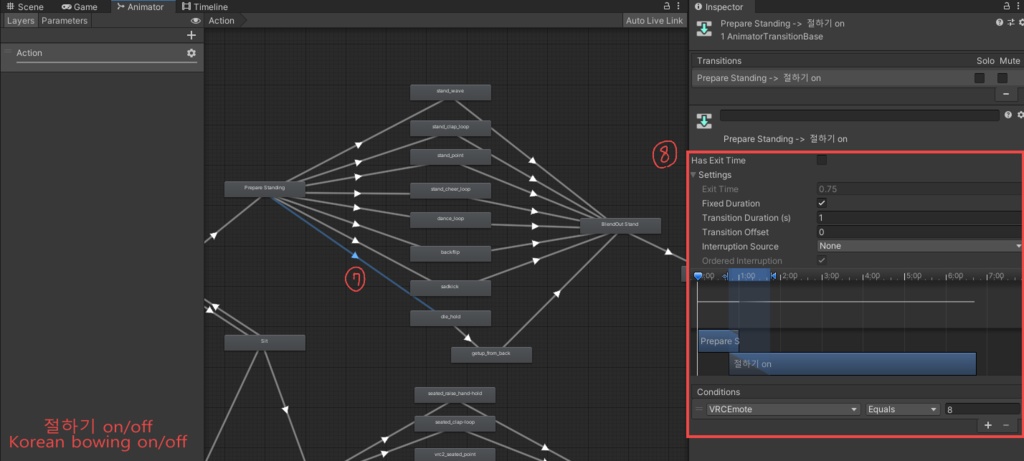The width and height of the screenshot is (1024, 461).
Task: Remove a condition with Conditions minus button
Action: (x=1006, y=425)
